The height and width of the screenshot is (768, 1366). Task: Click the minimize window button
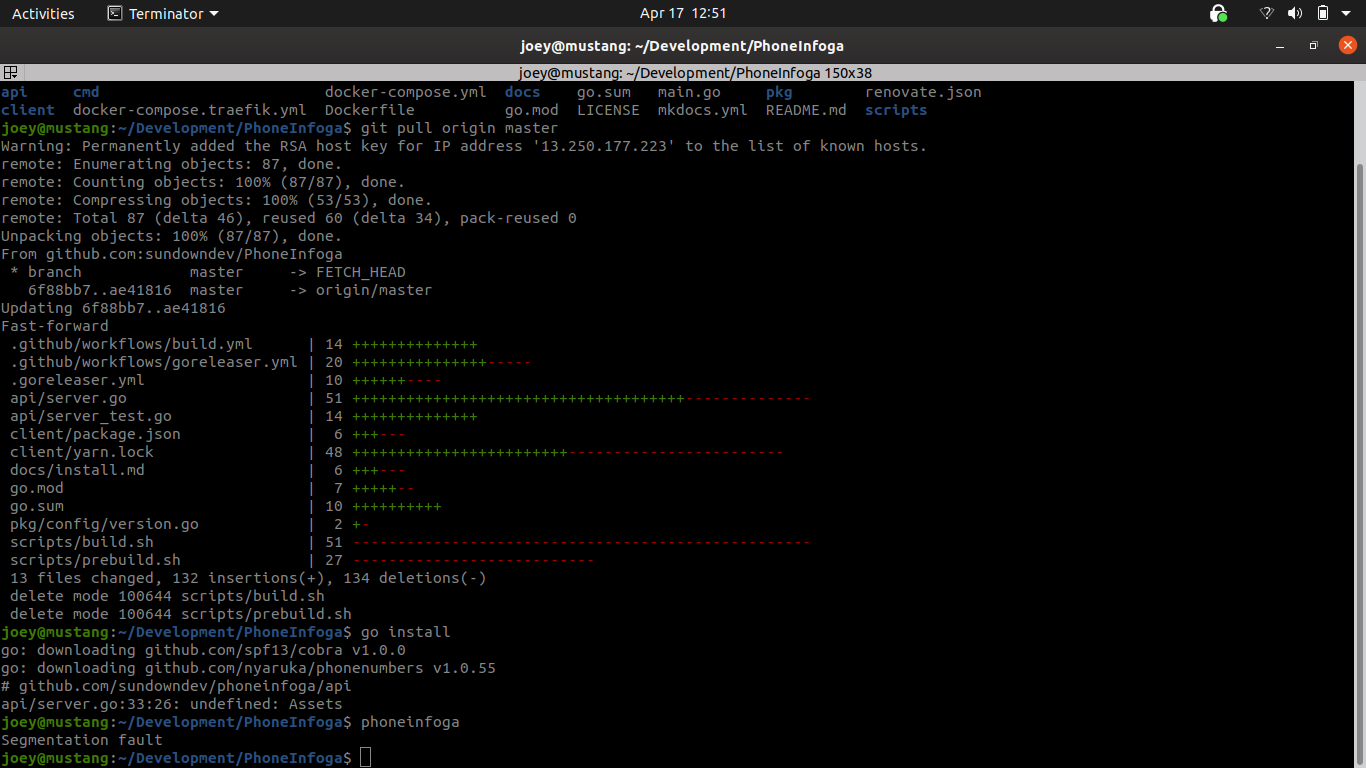coord(1280,46)
